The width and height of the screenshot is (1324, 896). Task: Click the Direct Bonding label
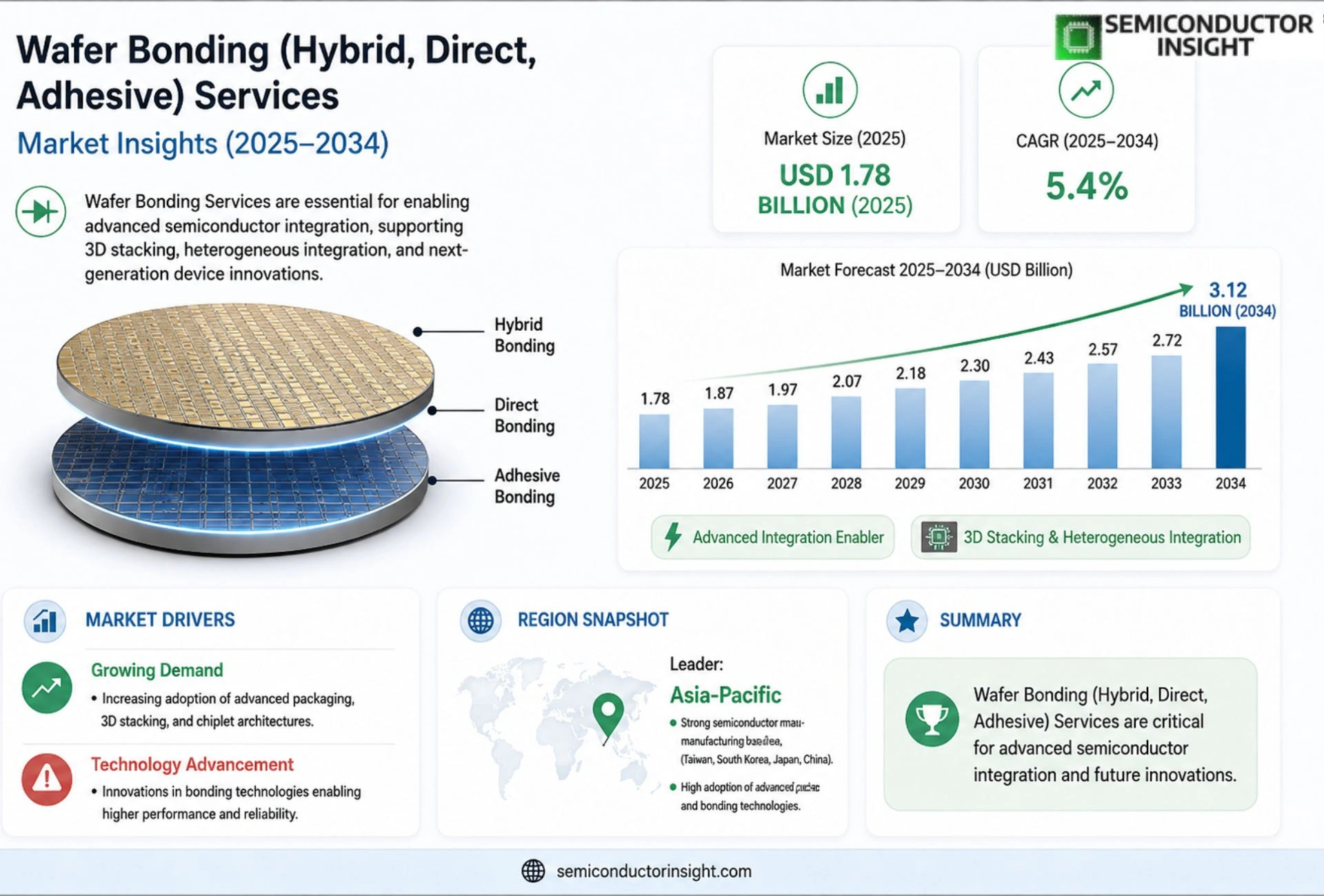524,416
